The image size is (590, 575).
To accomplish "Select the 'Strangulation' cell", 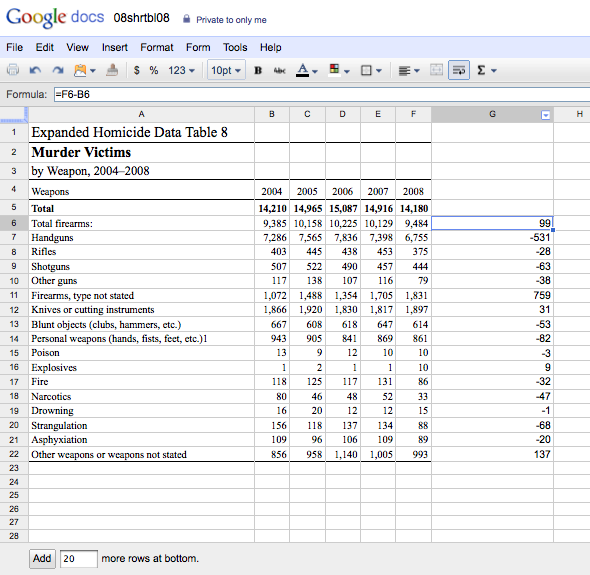I will 141,425.
